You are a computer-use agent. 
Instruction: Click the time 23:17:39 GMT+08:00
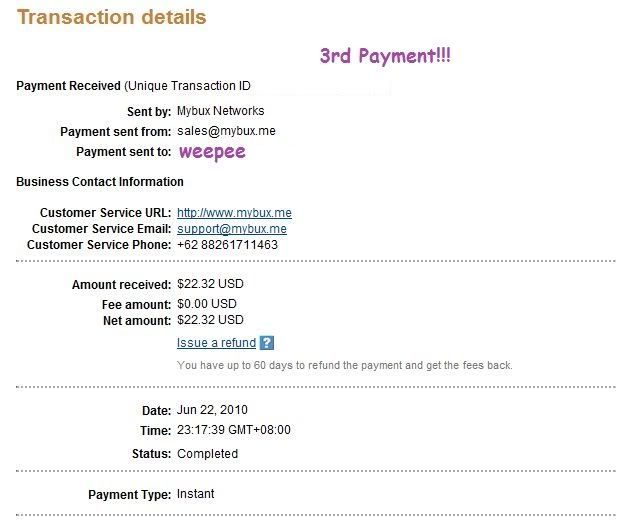pos(234,430)
